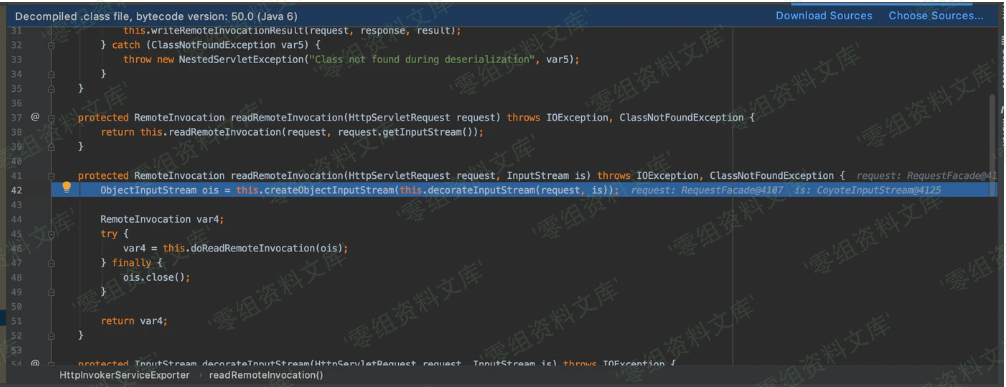Fold the try block at line 45
The width and height of the screenshot is (1006, 387).
tap(51, 234)
